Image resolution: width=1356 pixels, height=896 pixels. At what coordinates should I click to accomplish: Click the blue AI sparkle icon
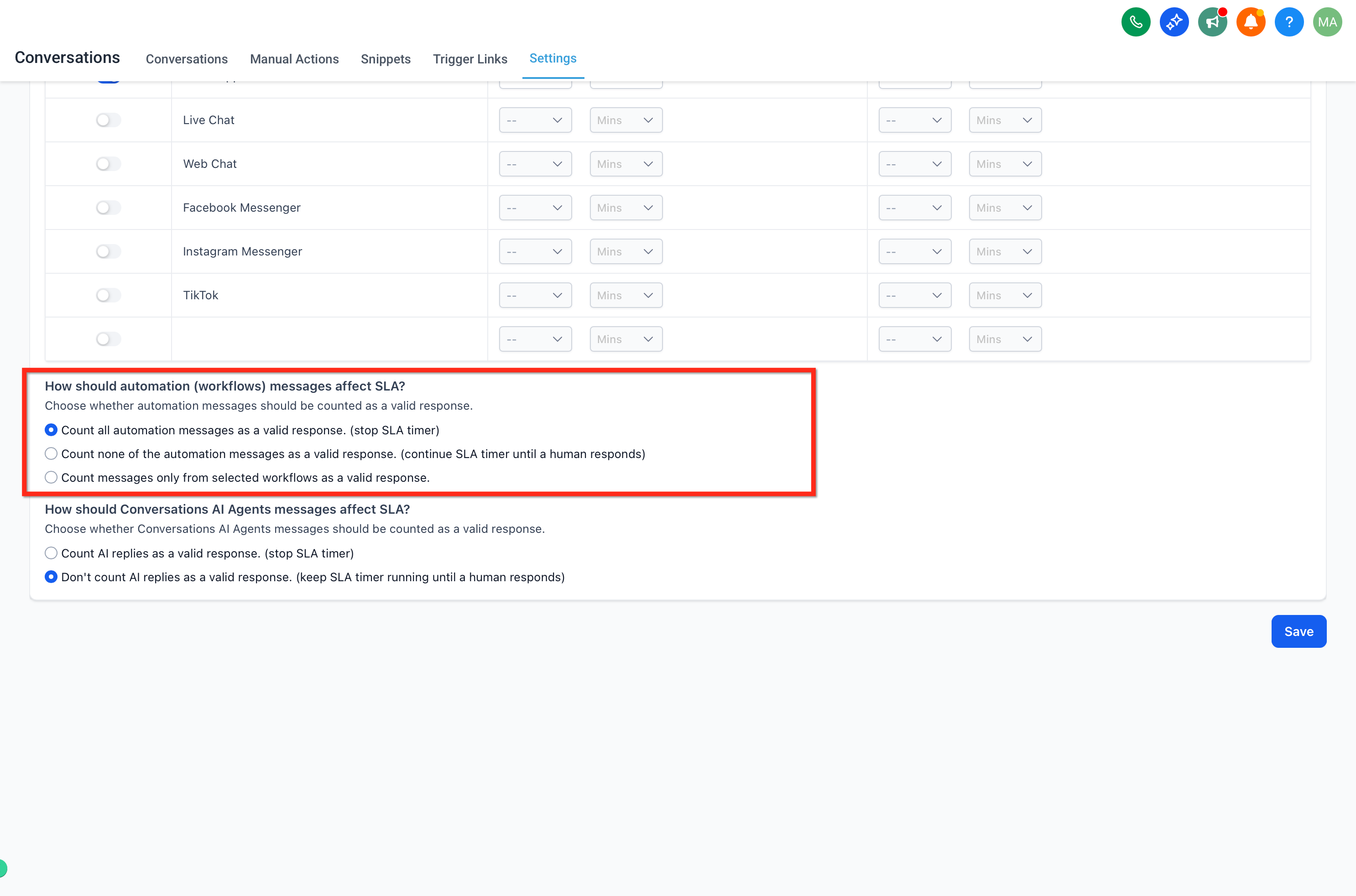coord(1173,22)
